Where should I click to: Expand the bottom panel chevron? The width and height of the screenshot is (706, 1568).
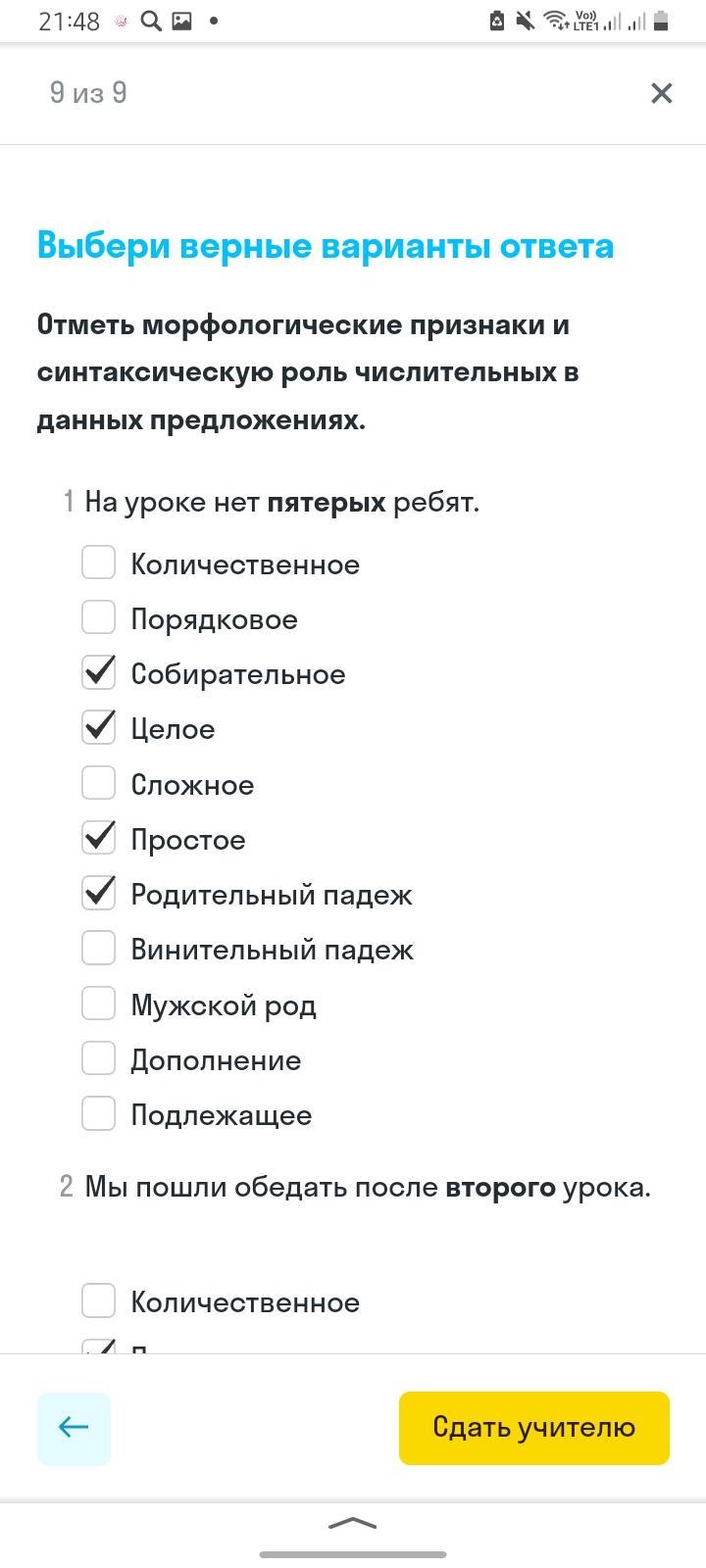pyautogui.click(x=352, y=1522)
